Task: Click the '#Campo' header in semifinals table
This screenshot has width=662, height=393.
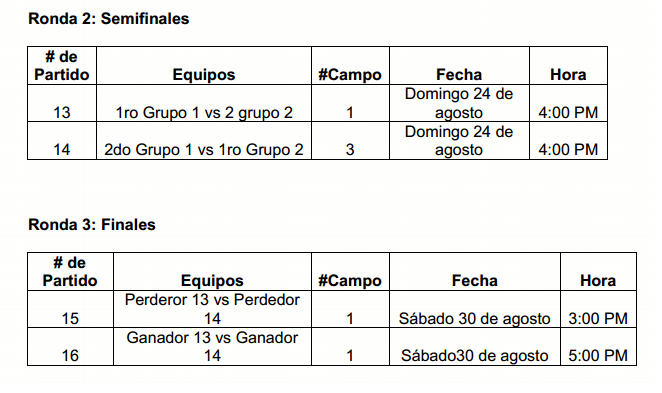Action: pos(350,66)
